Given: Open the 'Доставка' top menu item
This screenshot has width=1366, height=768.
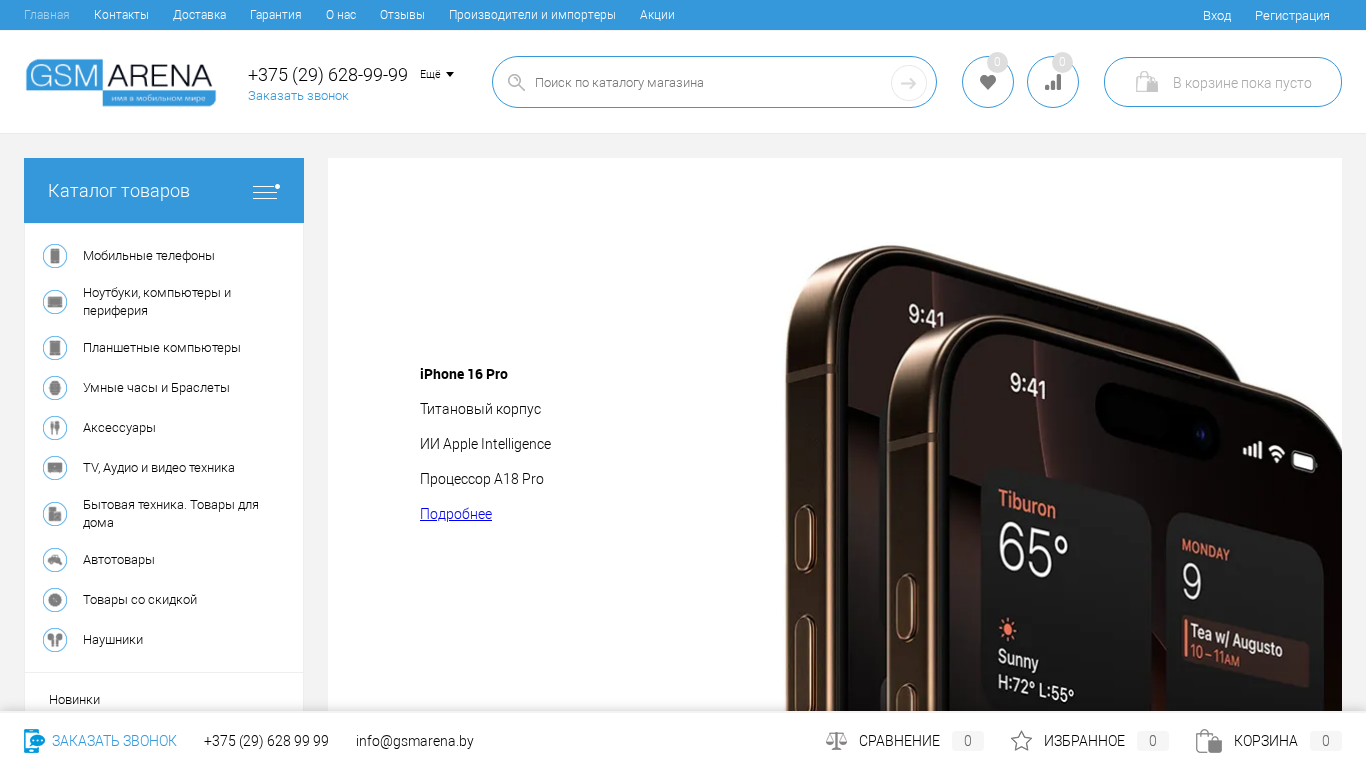Looking at the screenshot, I should [199, 15].
